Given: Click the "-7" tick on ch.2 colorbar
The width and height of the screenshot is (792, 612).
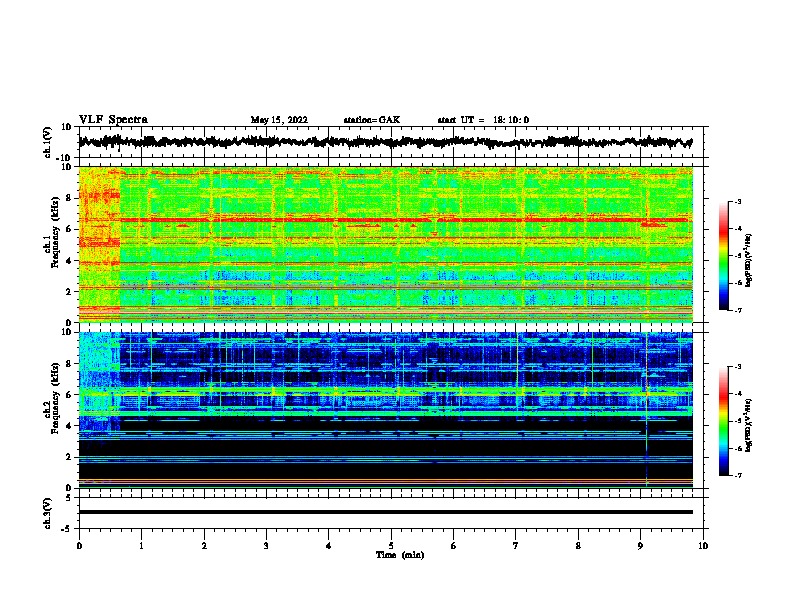Looking at the screenshot, I should pos(737,475).
